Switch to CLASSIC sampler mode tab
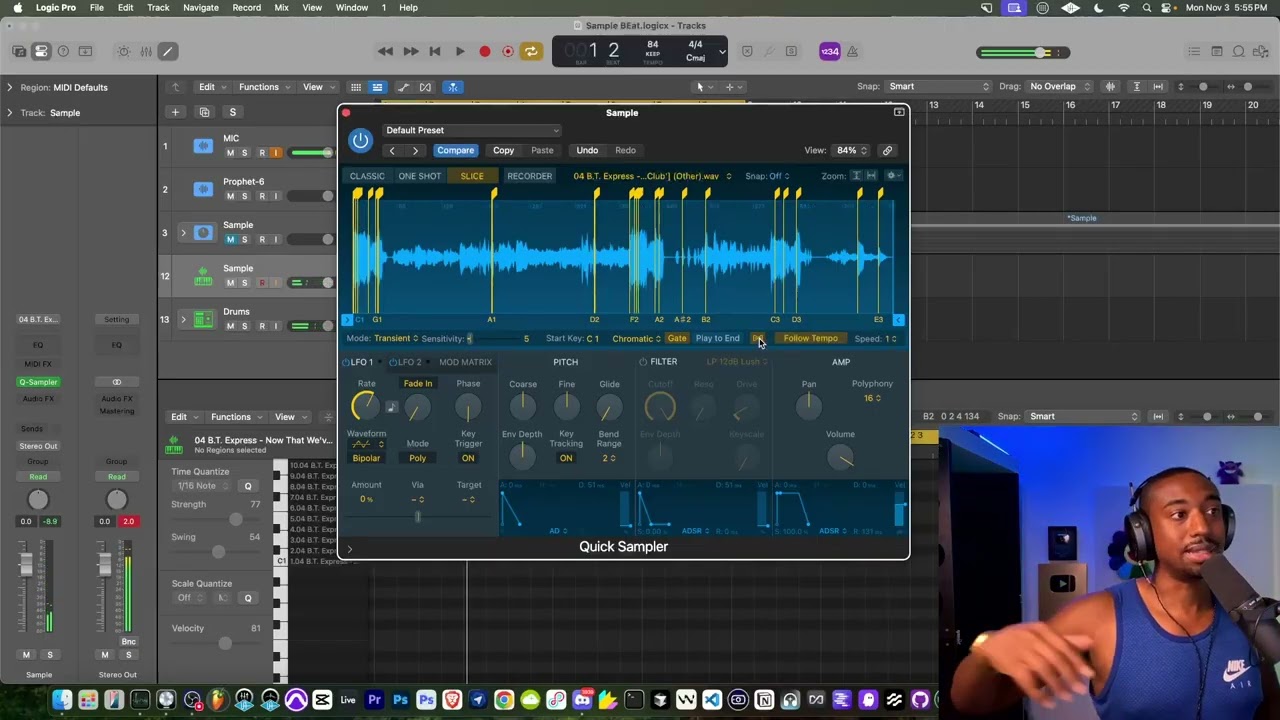This screenshot has width=1280, height=720. coord(367,176)
